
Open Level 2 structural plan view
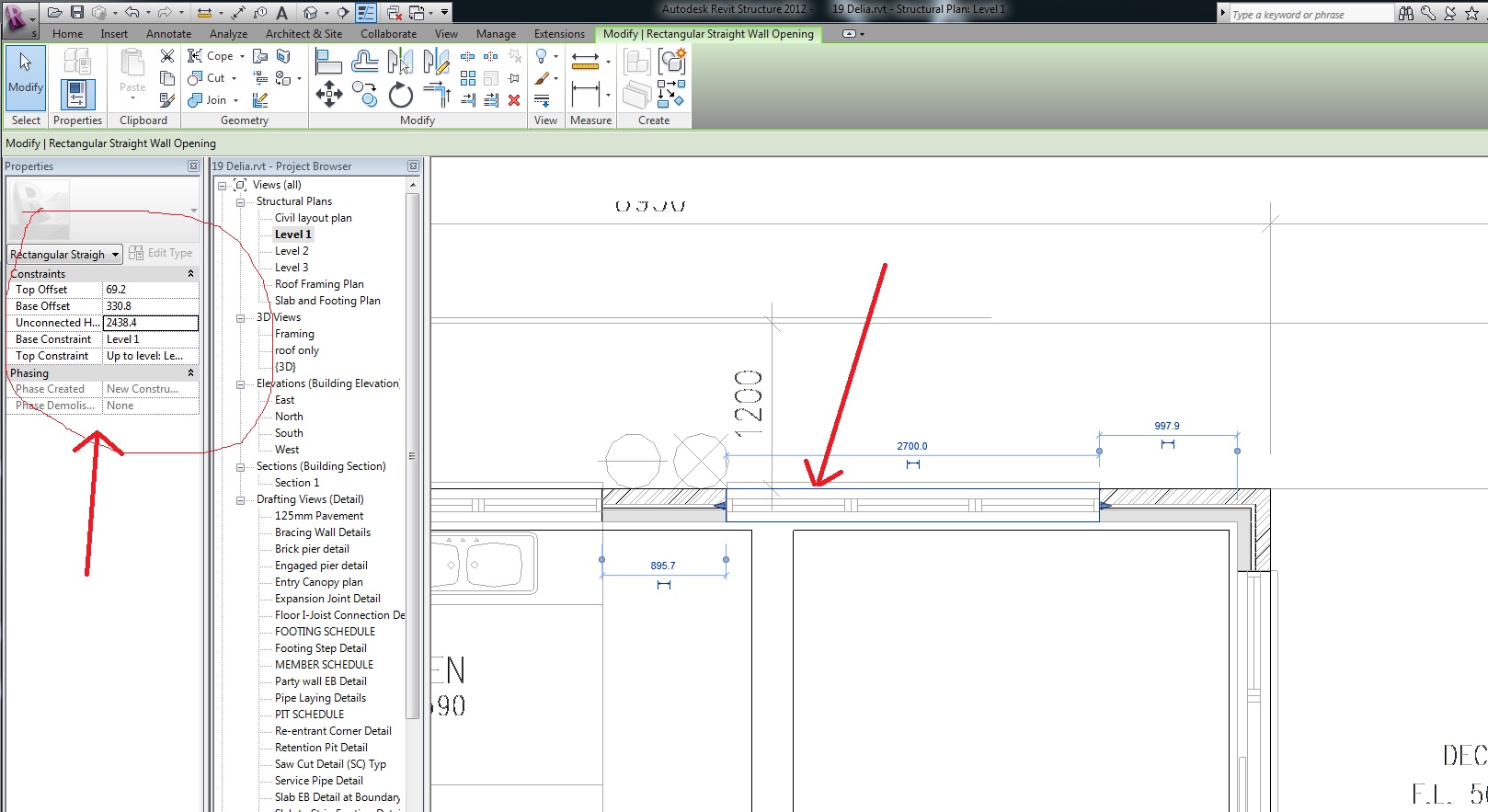coord(292,251)
